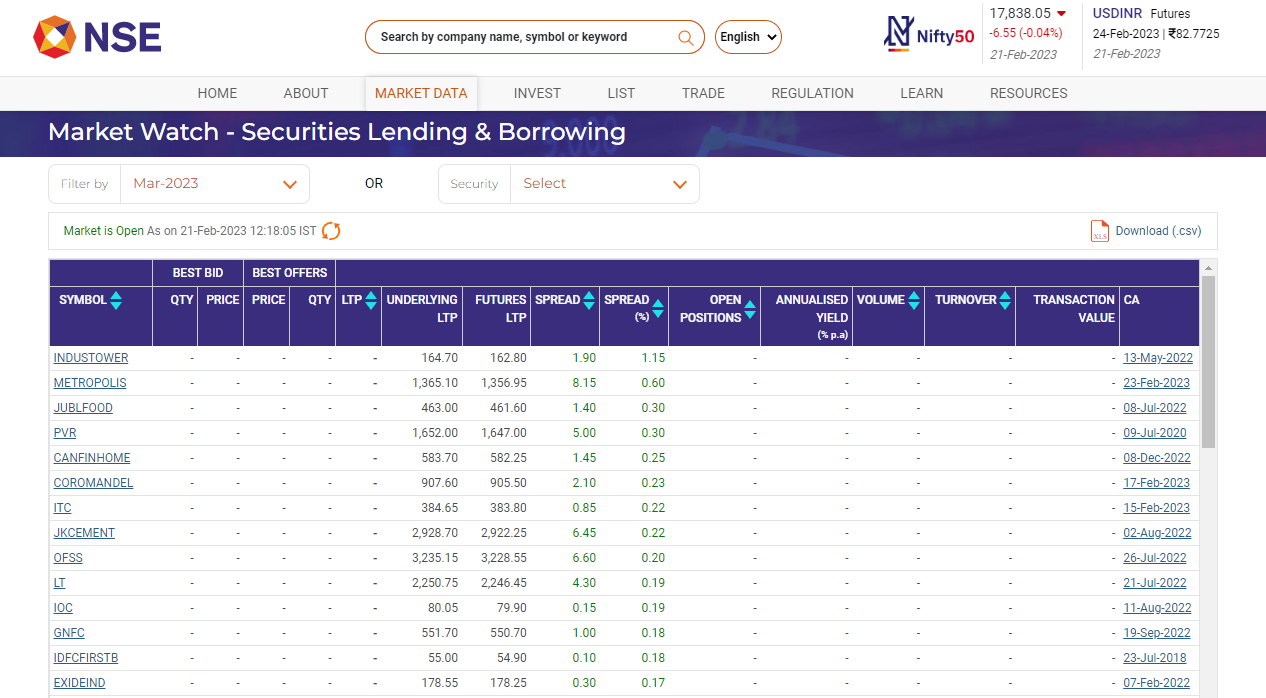Open the LT symbol link
Viewport: 1266px width, 698px height.
coord(60,583)
